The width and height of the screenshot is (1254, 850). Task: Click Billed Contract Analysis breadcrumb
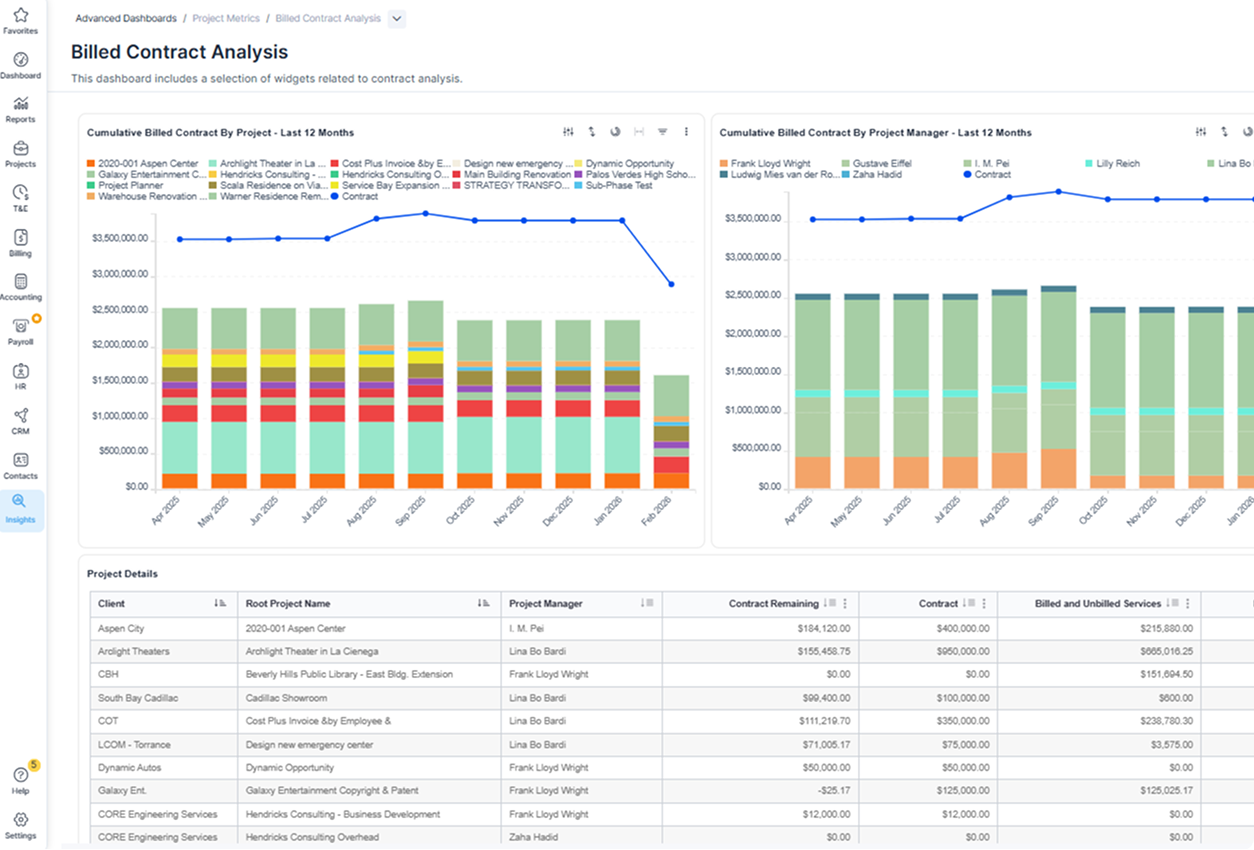tap(328, 18)
